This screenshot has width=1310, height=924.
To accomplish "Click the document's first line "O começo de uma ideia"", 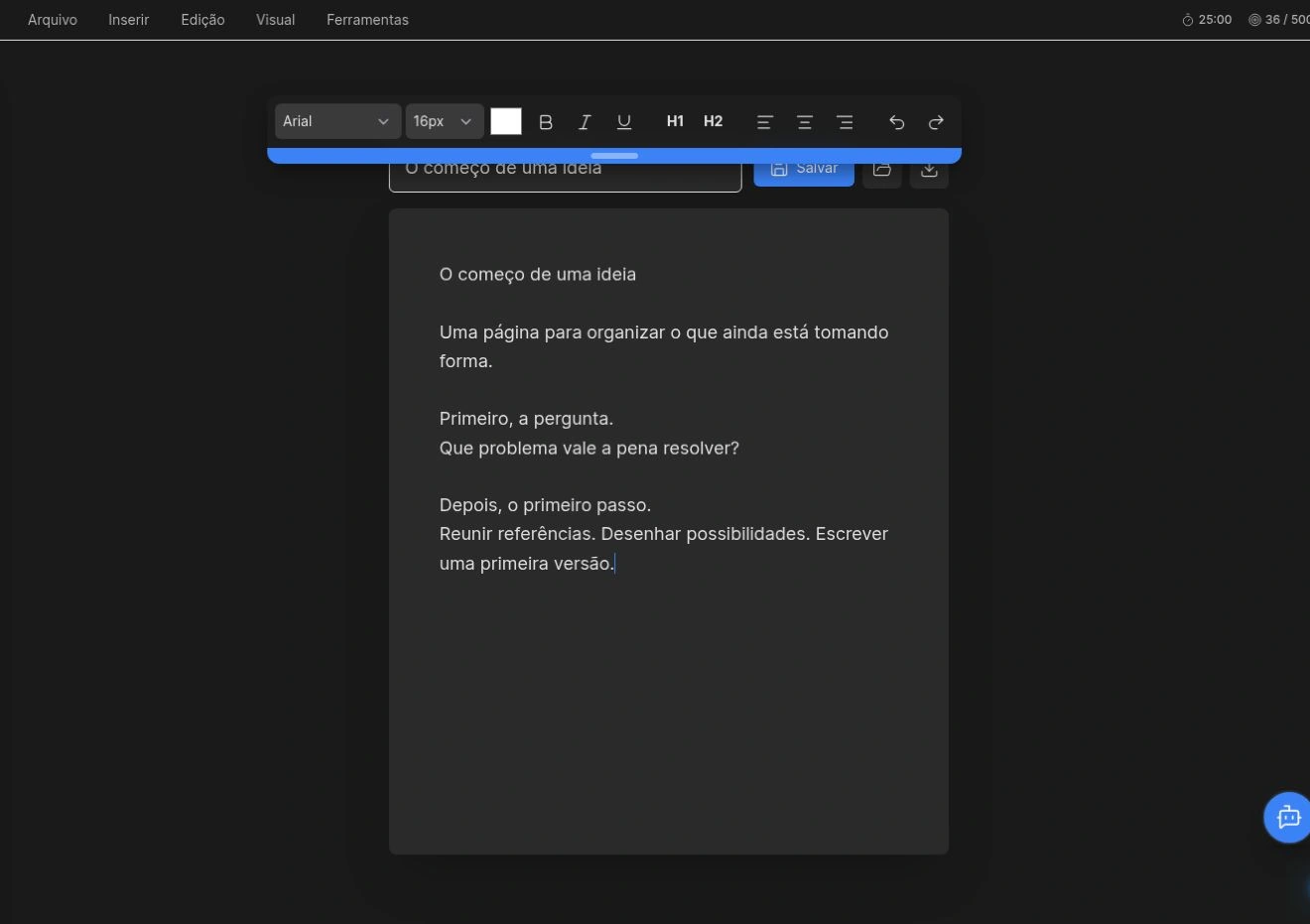I will [538, 274].
